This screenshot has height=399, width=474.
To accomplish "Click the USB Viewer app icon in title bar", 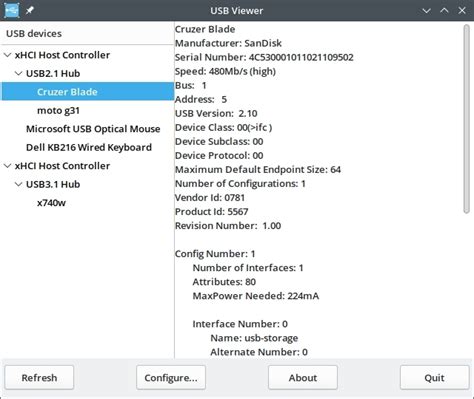I will (11, 10).
